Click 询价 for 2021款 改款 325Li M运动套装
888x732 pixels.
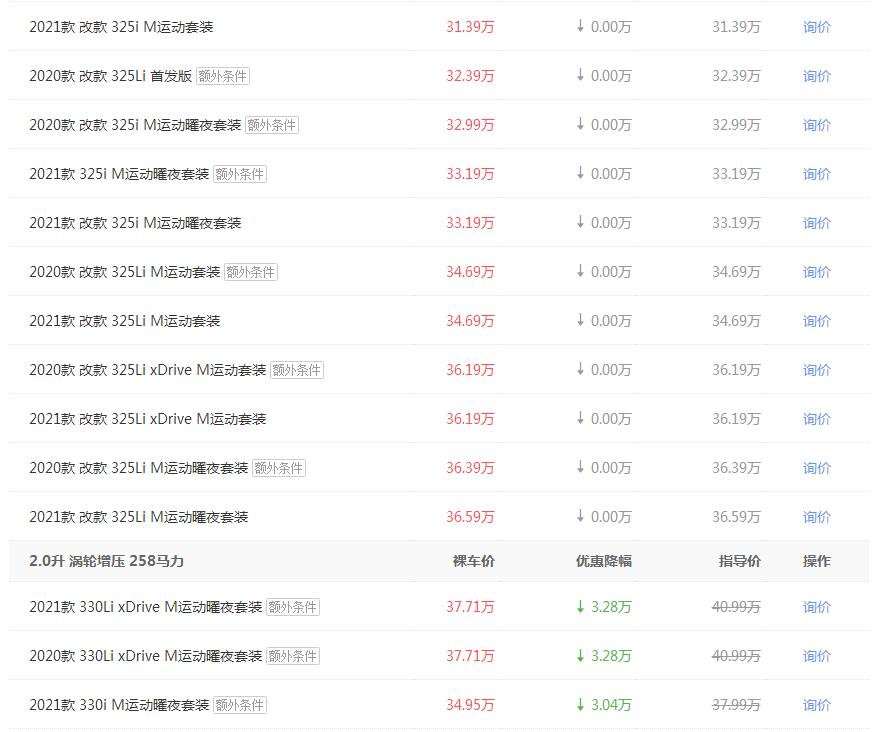point(816,321)
